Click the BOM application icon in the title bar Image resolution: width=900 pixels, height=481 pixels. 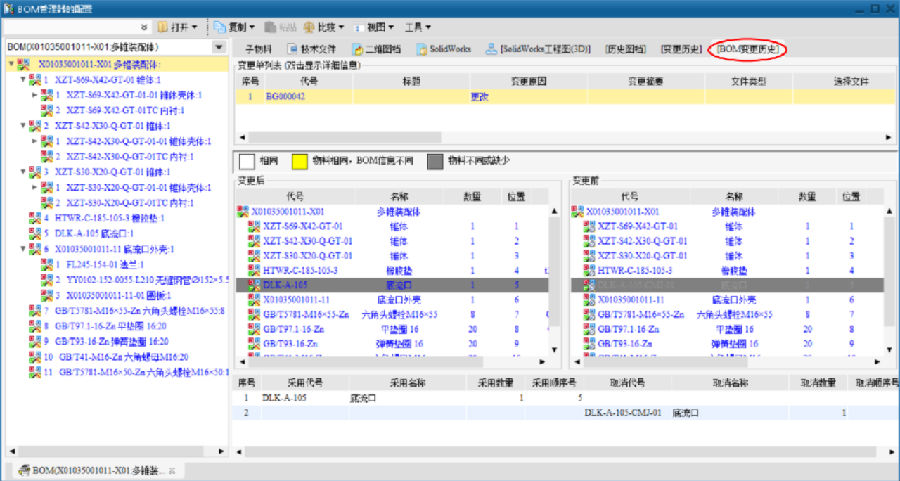coord(8,9)
